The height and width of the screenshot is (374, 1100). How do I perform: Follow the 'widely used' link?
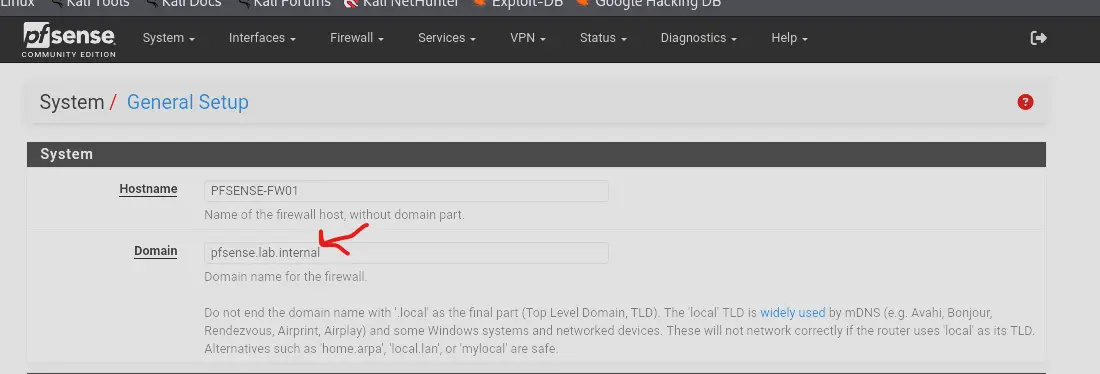[x=793, y=312]
